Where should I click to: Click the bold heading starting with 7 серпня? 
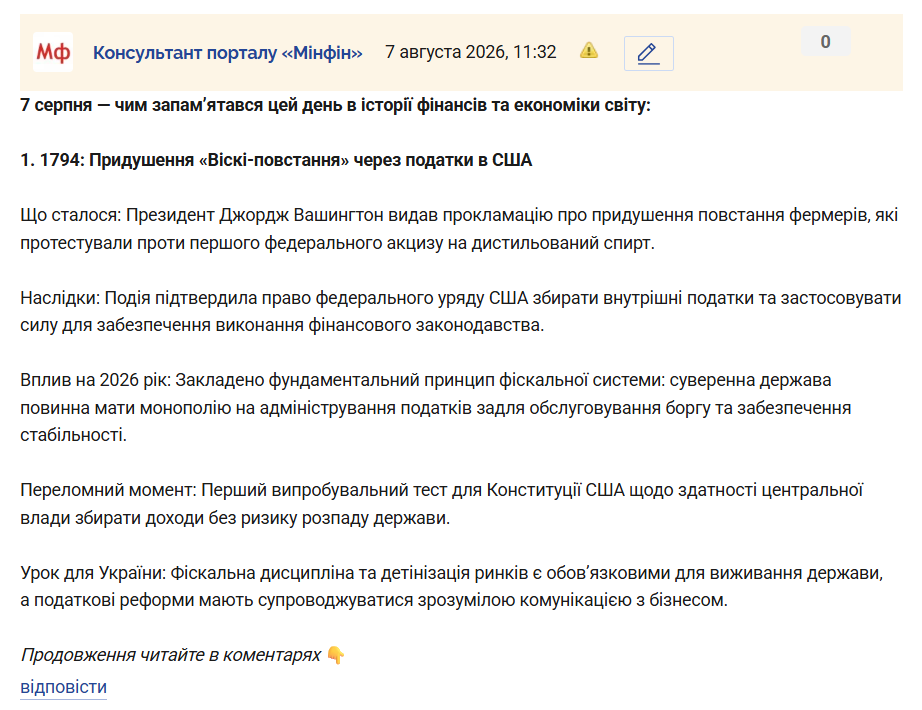(x=335, y=105)
